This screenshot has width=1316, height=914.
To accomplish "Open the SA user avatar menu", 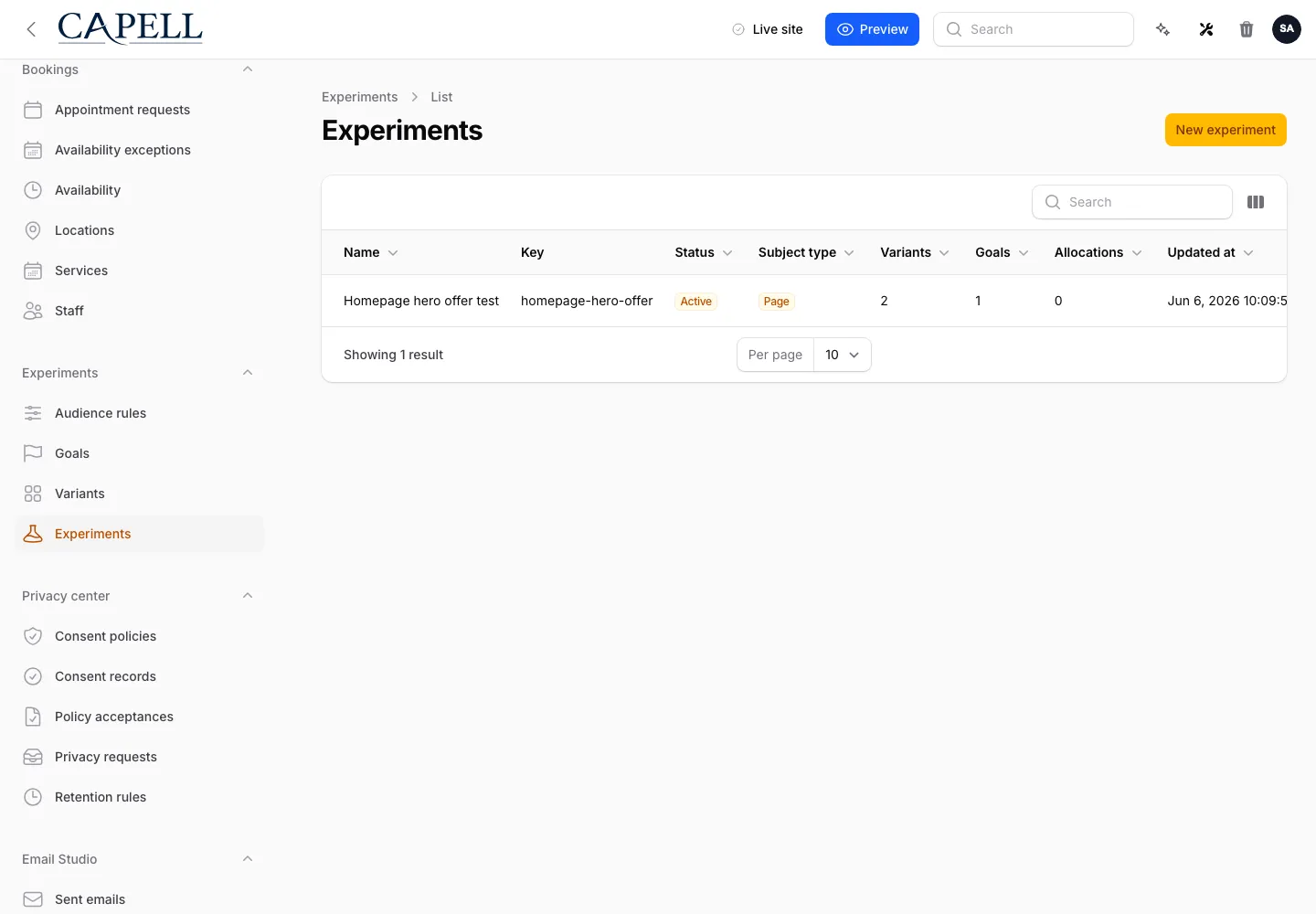I will pos(1287,29).
